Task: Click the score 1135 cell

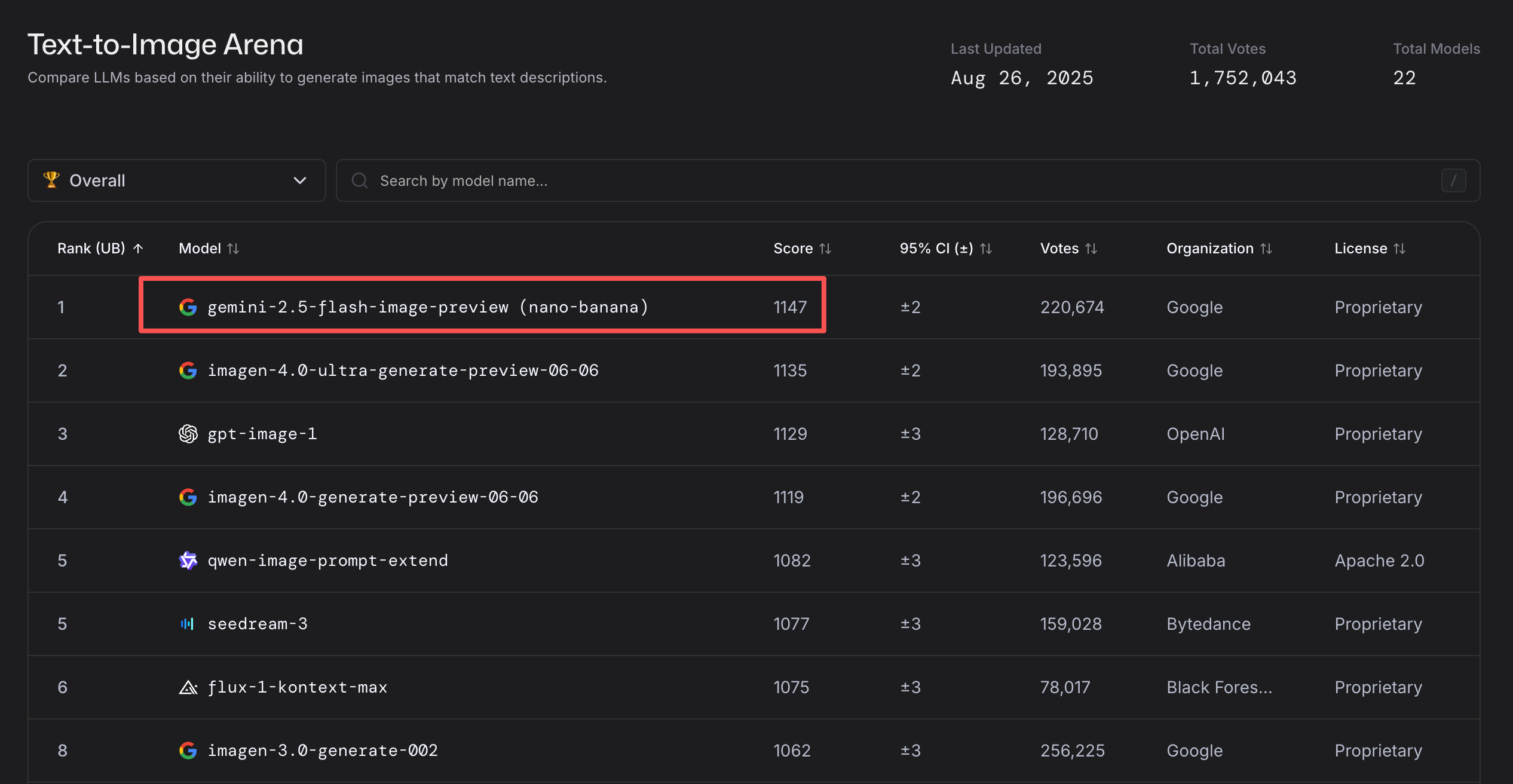Action: coord(790,370)
